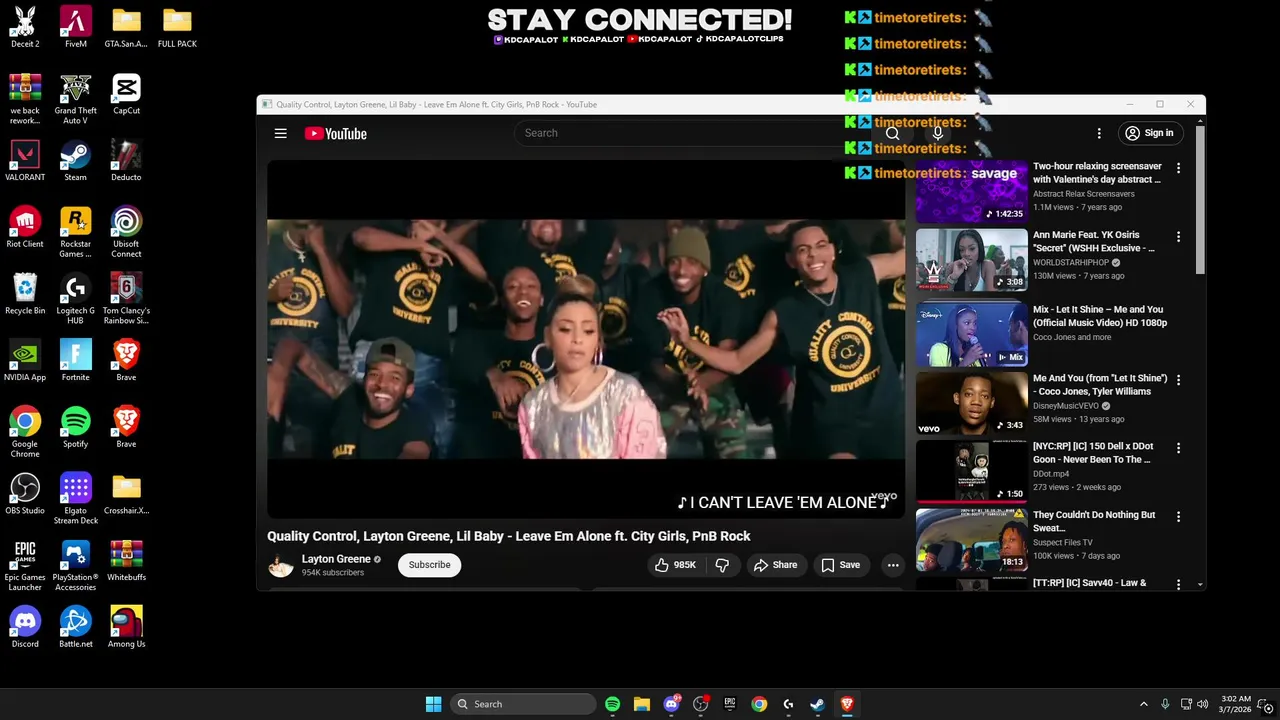
Task: Open the YouTube hamburger guide menu
Action: pos(281,133)
